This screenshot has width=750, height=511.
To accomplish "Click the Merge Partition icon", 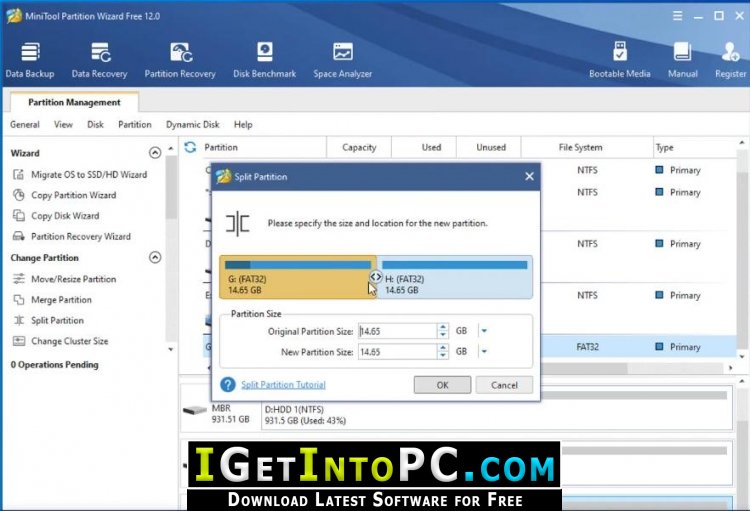I will tap(19, 300).
